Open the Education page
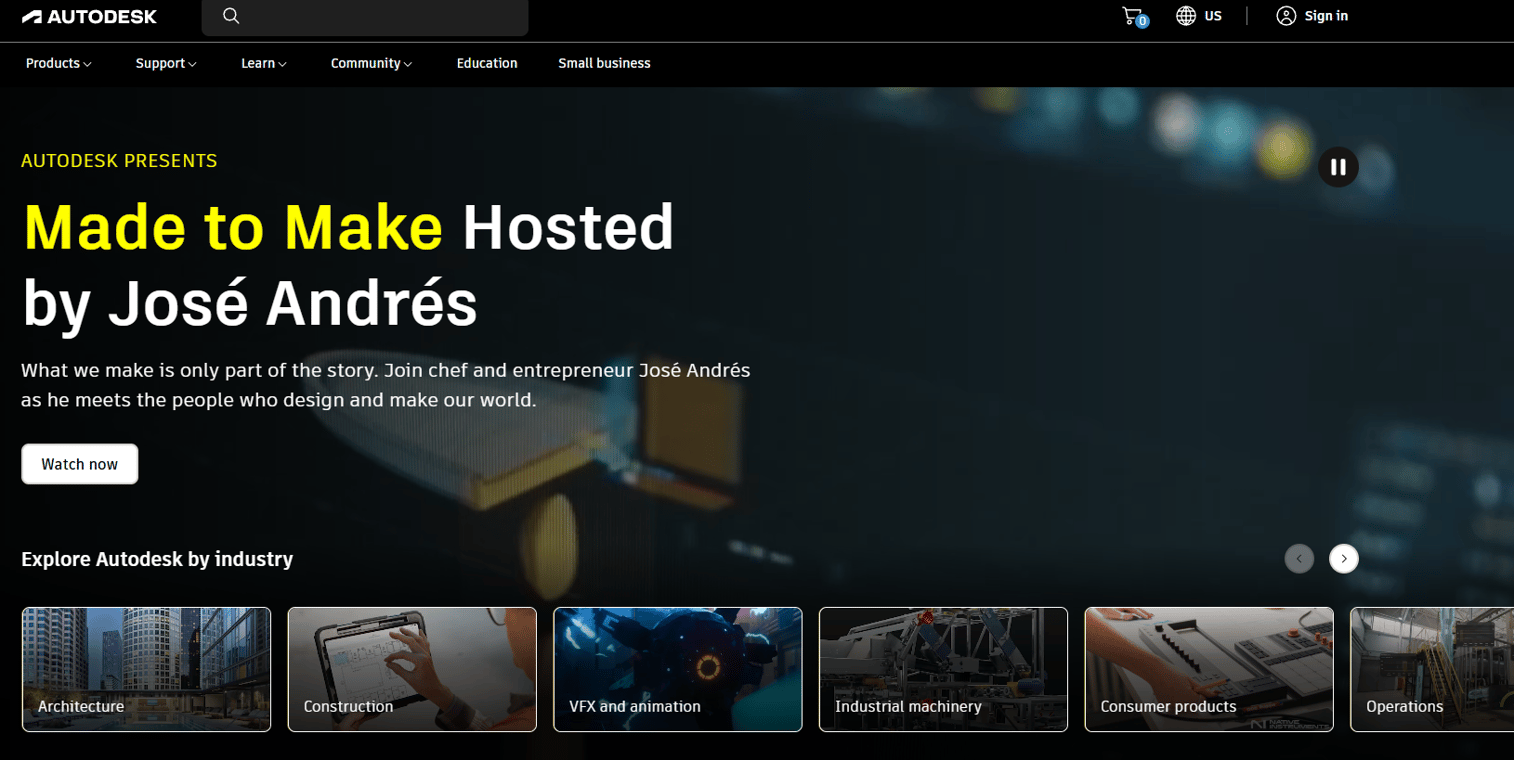This screenshot has width=1514, height=760. pyautogui.click(x=487, y=63)
